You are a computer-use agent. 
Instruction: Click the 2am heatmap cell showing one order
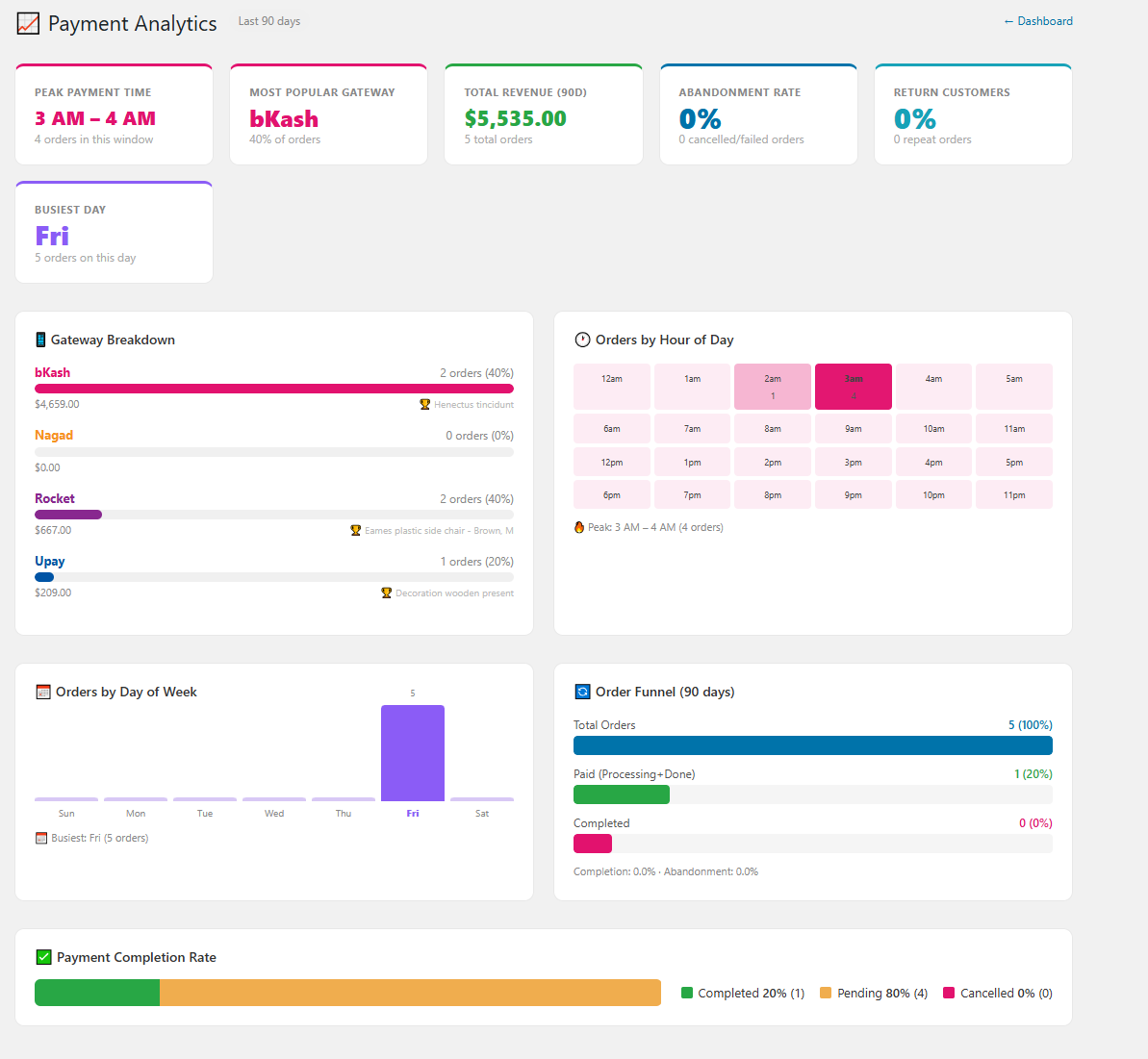pyautogui.click(x=772, y=386)
